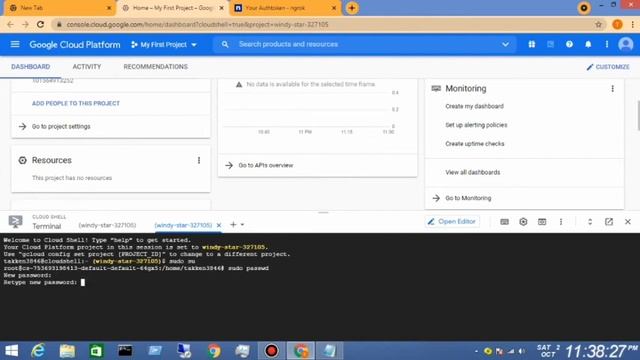Viewport: 640px width, 360px height.
Task: Switch to the ACTIVITY tab
Action: 87,67
